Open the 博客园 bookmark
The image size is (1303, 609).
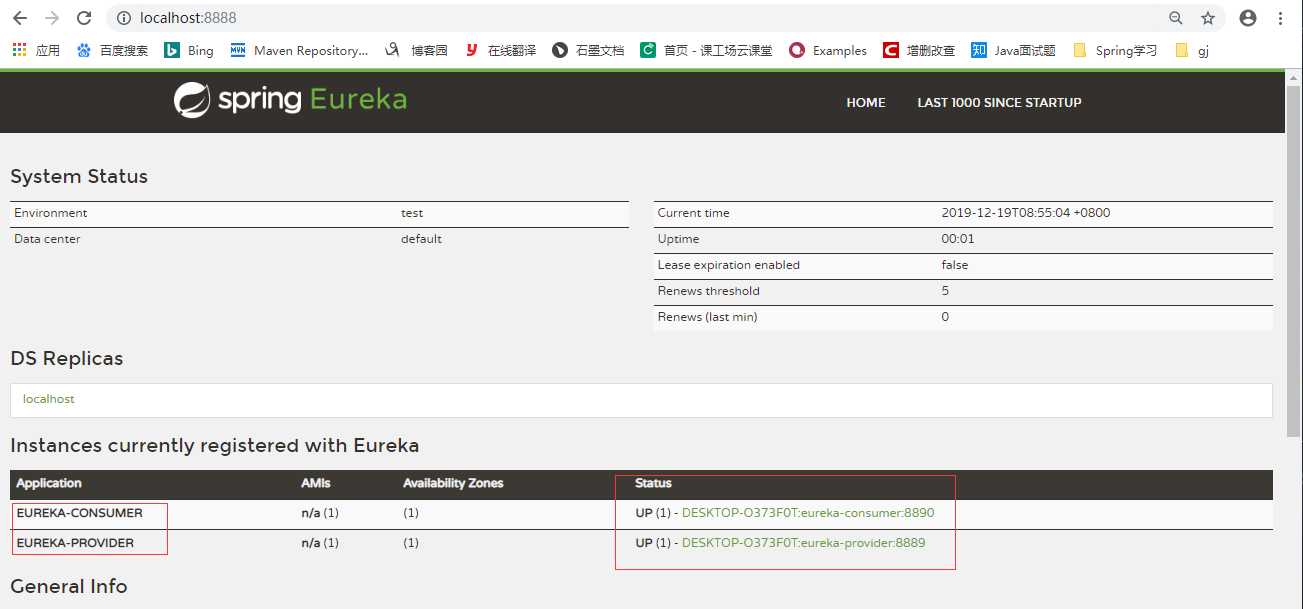pyautogui.click(x=416, y=50)
